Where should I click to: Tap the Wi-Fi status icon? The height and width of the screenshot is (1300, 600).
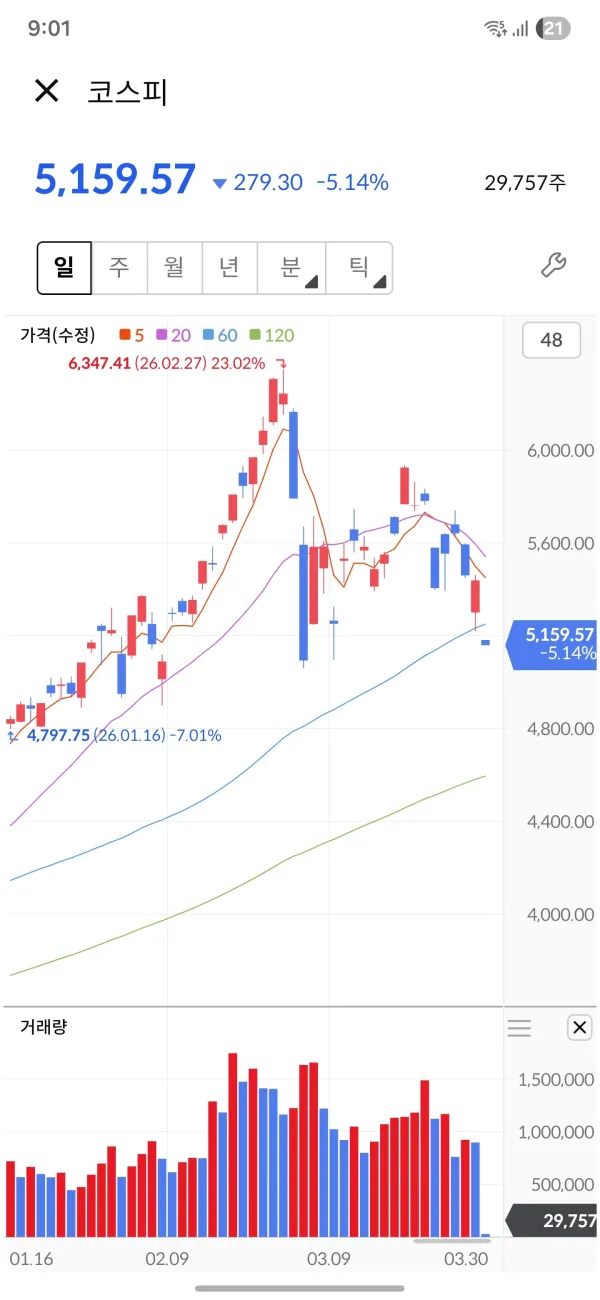495,28
